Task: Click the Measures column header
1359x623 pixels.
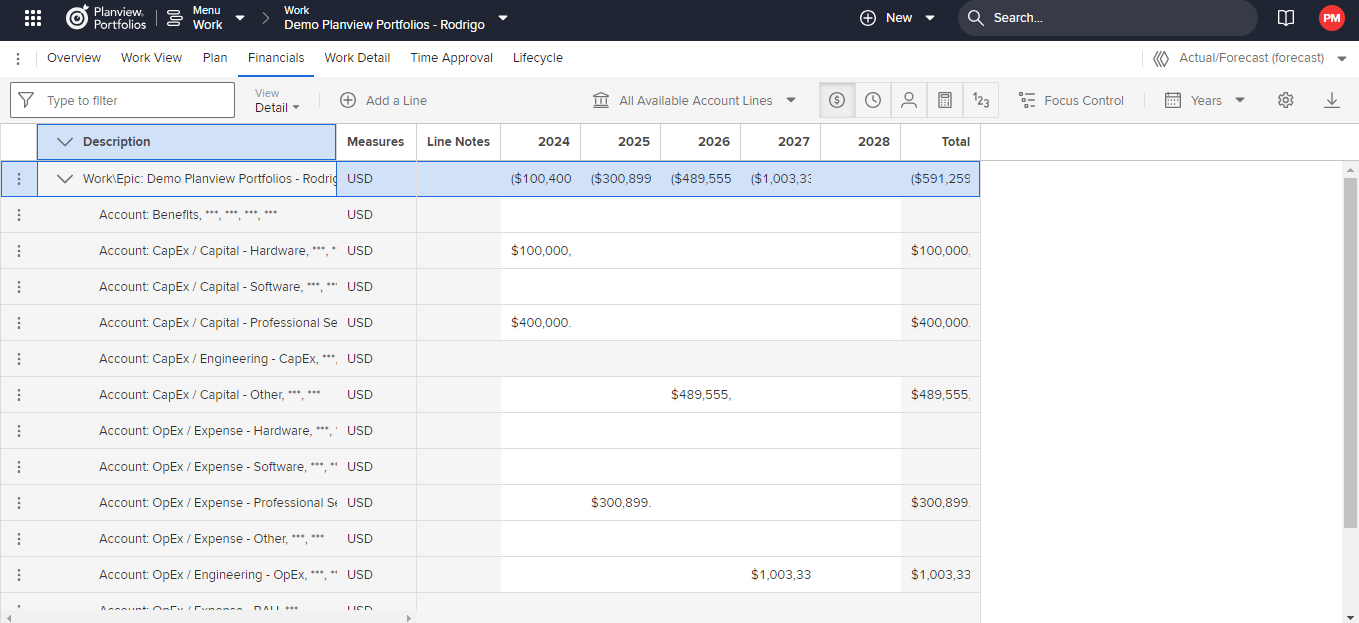Action: [x=376, y=142]
